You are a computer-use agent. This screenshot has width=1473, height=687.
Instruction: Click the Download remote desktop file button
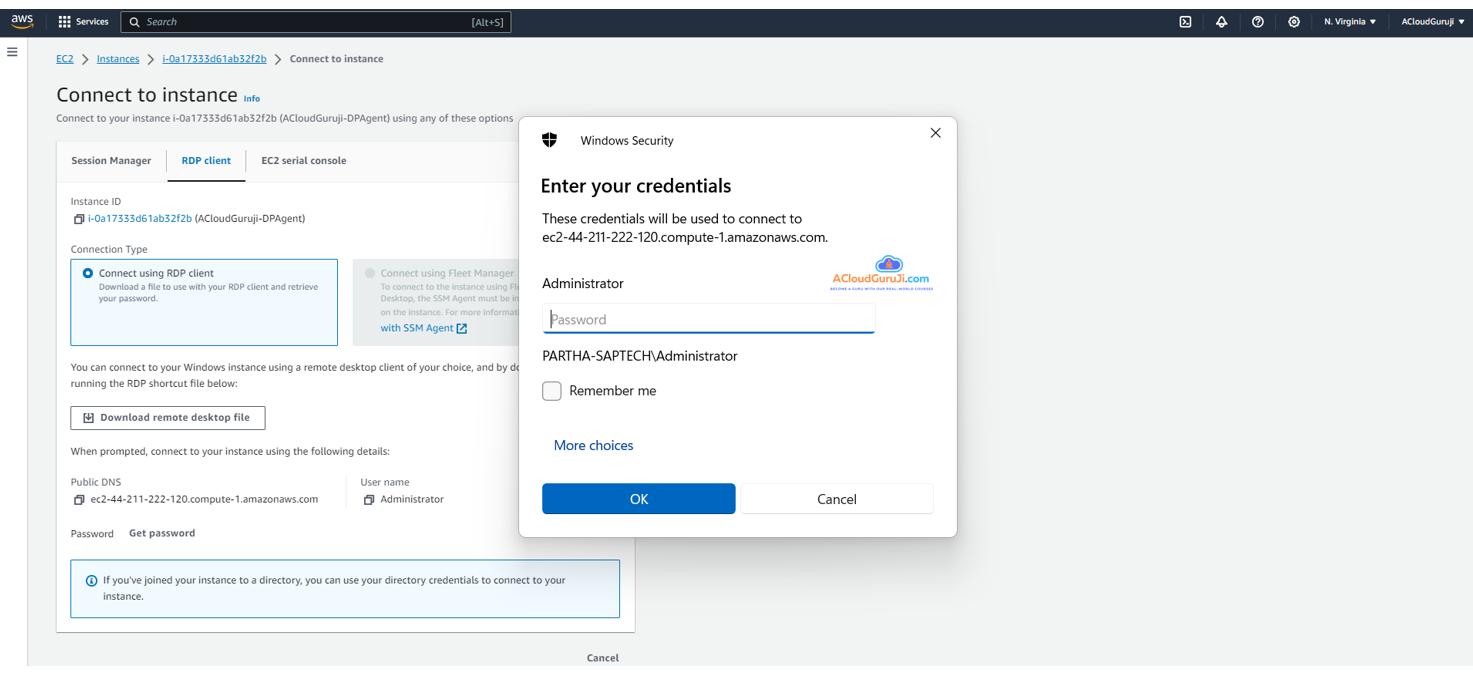click(x=168, y=418)
